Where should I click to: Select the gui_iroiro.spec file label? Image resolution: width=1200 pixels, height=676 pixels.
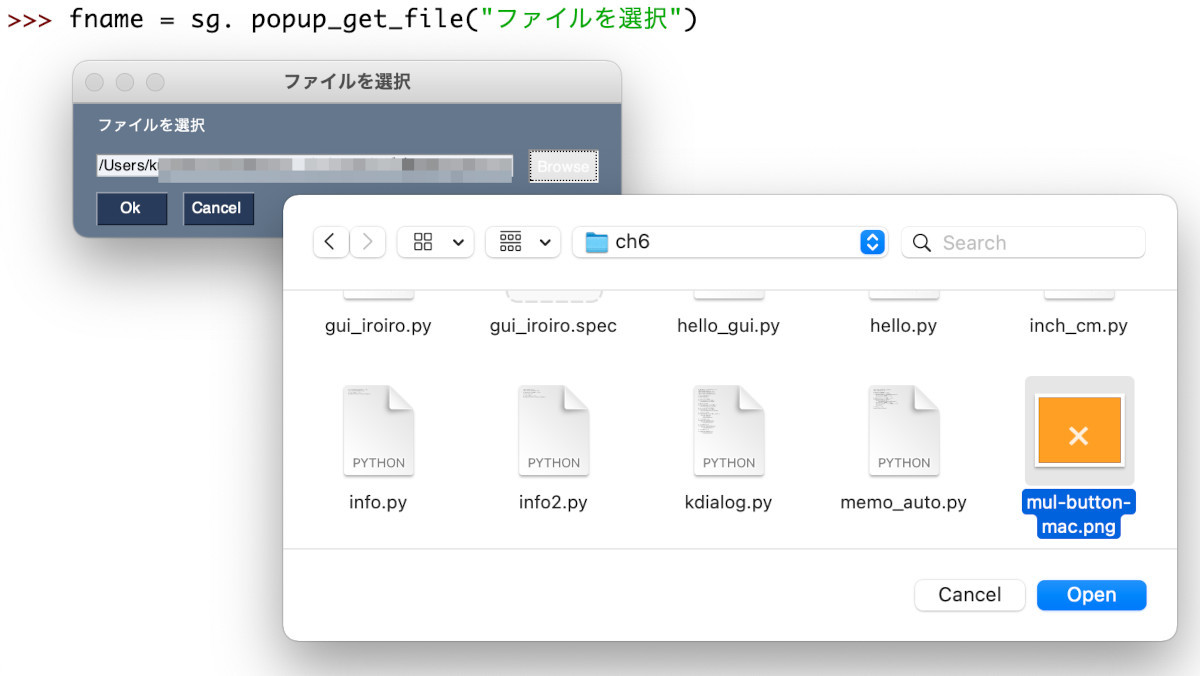tap(553, 326)
